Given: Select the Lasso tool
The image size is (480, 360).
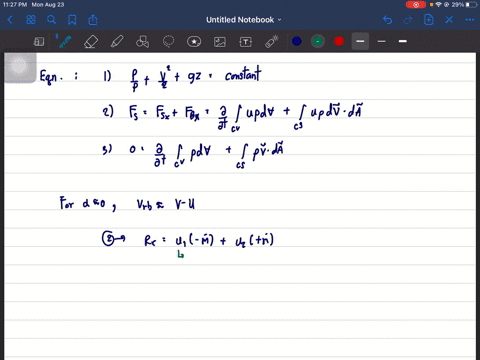Looking at the screenshot, I should pyautogui.click(x=168, y=42).
